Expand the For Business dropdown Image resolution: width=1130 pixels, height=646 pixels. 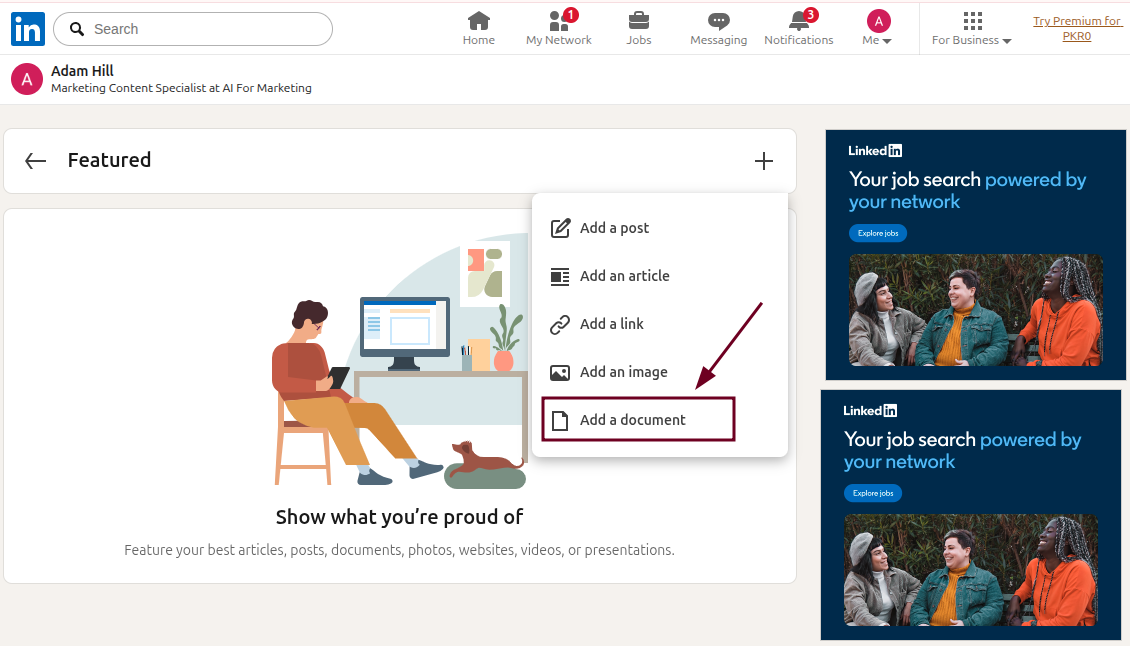[x=970, y=28]
